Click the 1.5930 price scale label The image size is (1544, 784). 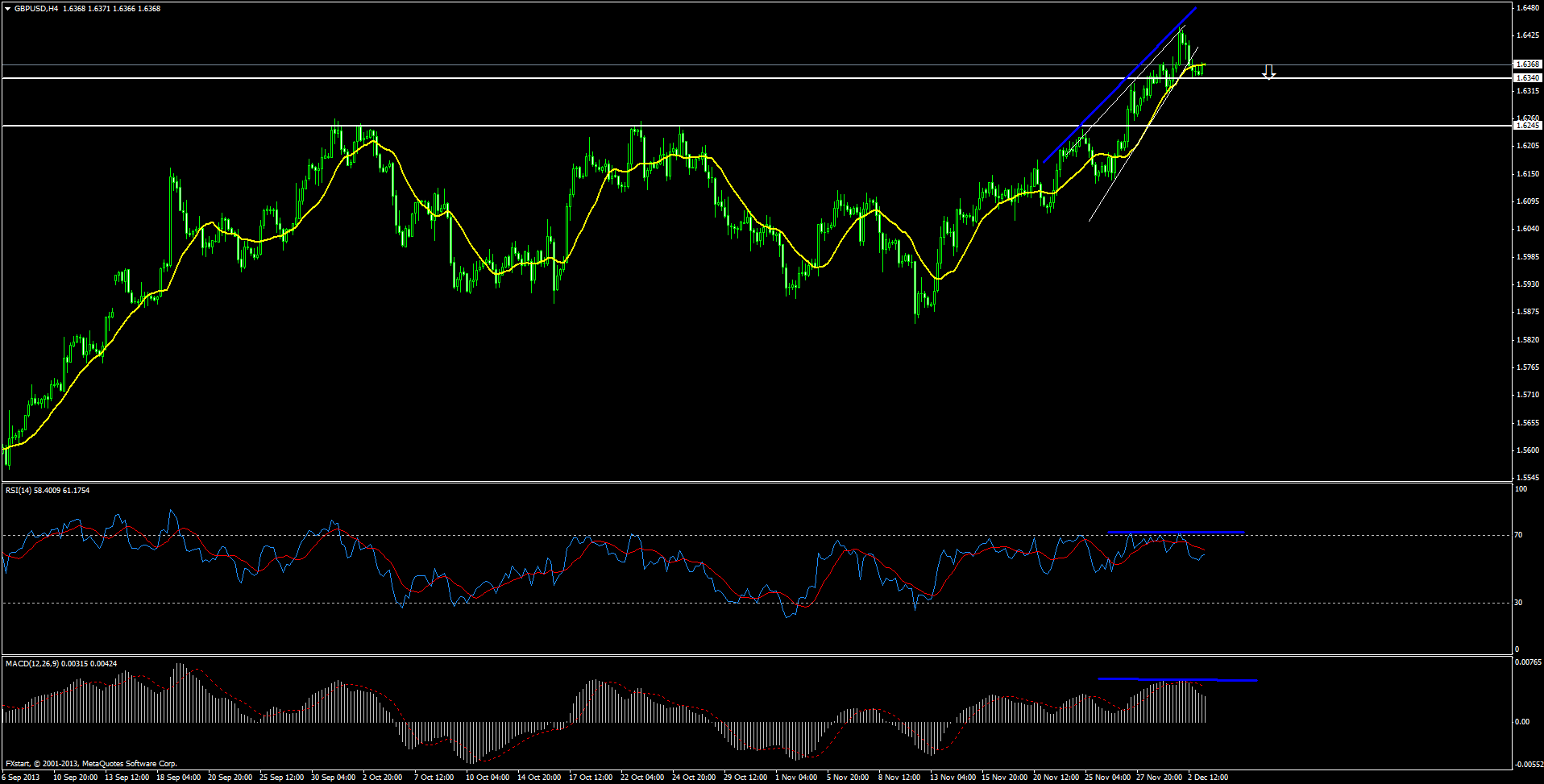coord(1528,284)
